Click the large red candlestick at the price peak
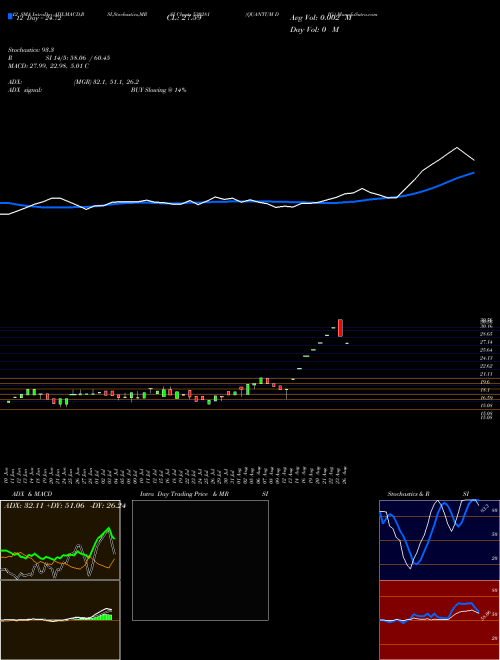Screen dimensions: 500x660 pyautogui.click(x=340, y=328)
